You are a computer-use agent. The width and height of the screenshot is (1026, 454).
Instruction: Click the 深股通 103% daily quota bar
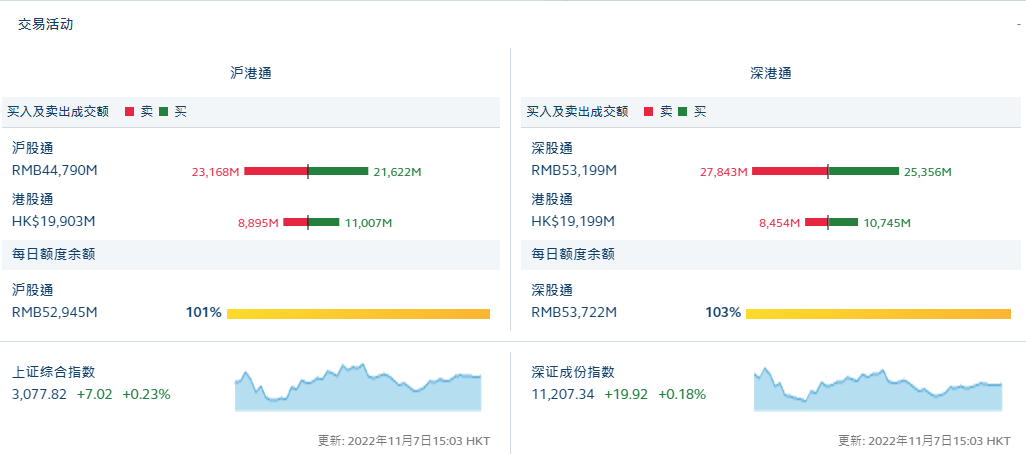878,314
